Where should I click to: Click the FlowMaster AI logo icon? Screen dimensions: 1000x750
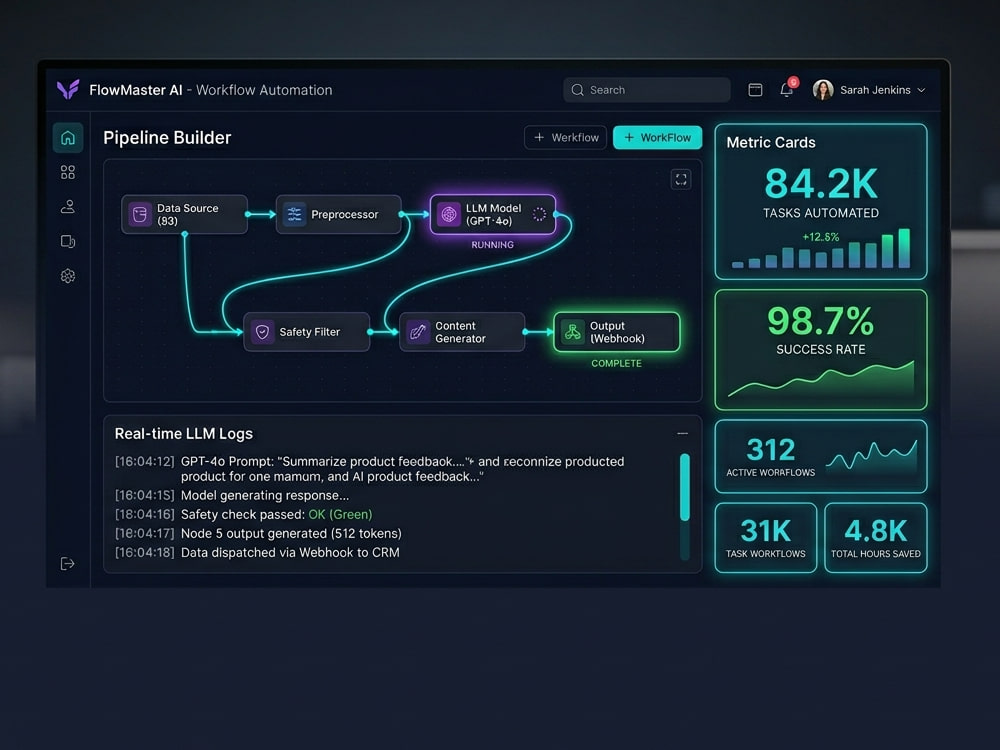(x=68, y=89)
